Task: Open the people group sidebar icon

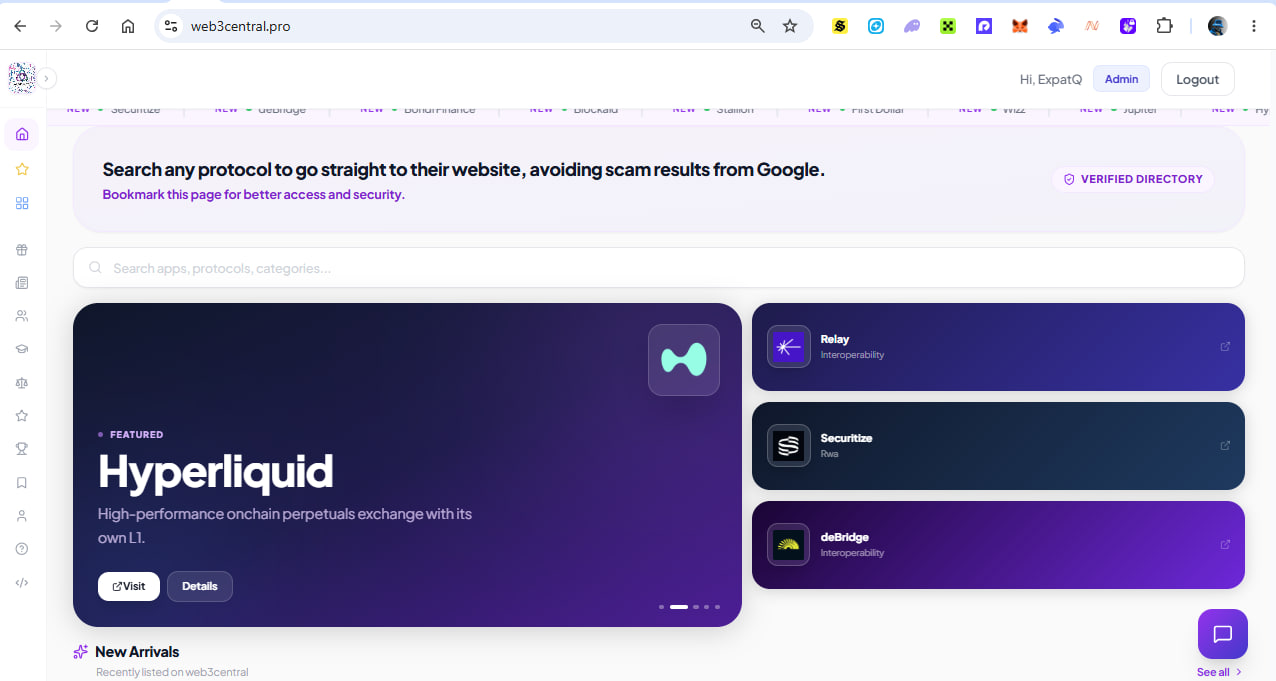Action: click(x=22, y=316)
